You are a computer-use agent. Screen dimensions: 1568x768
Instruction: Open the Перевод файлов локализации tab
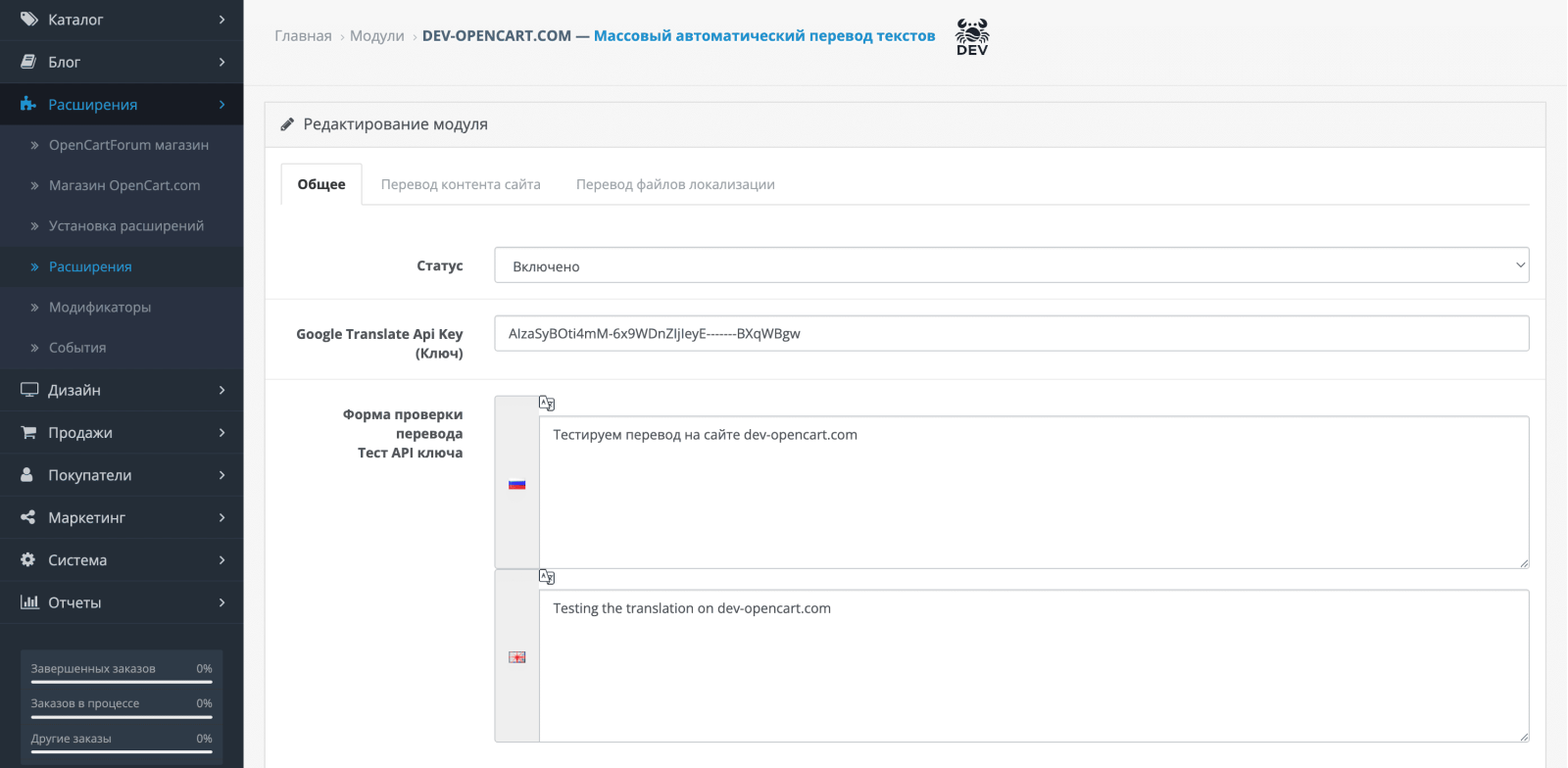click(x=675, y=184)
